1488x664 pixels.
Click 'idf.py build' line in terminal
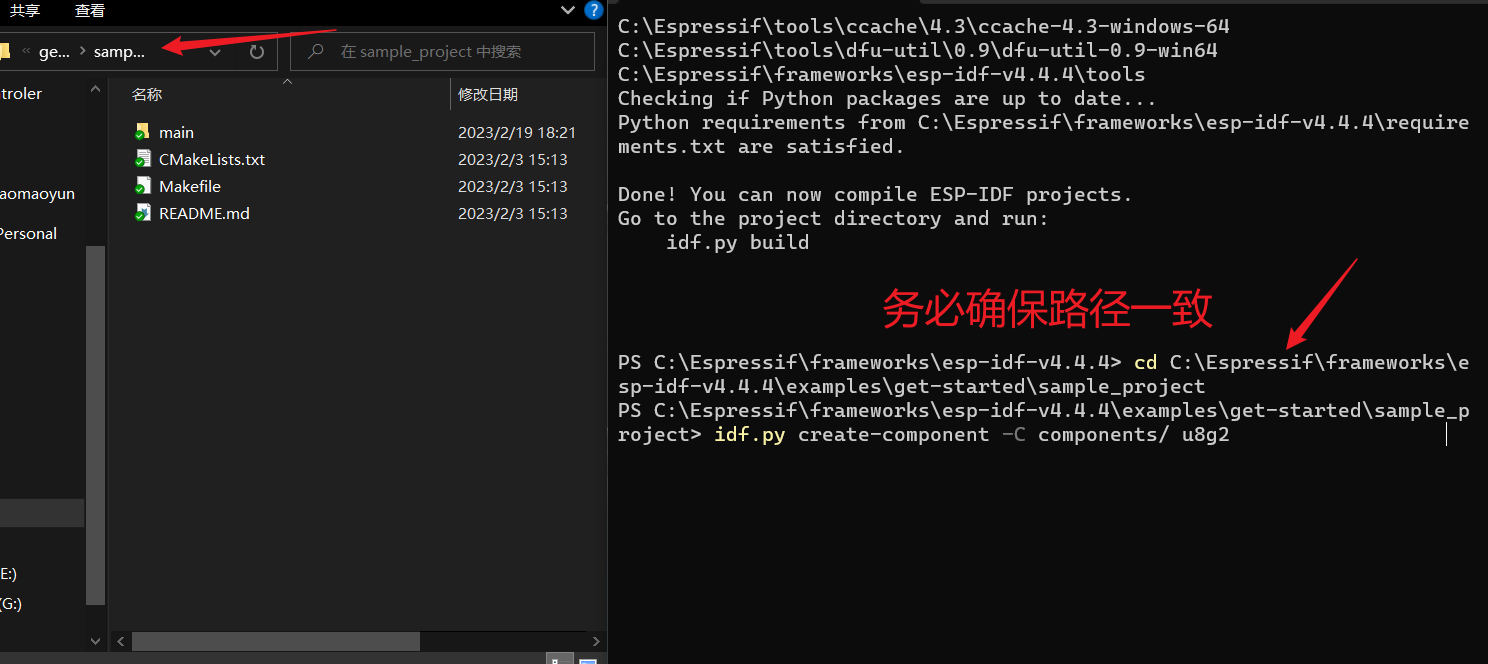tap(738, 242)
